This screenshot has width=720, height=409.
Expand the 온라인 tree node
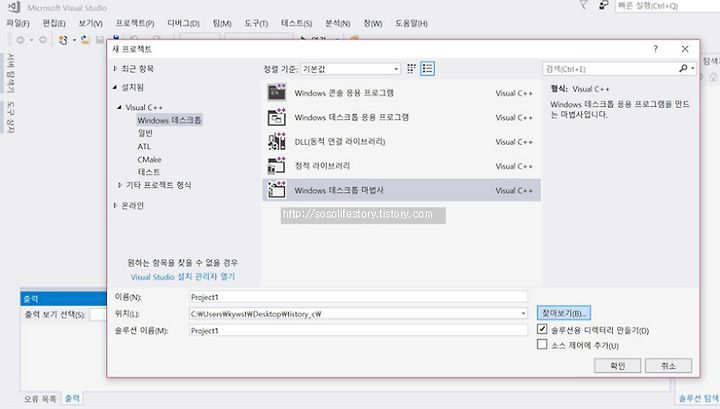click(115, 205)
